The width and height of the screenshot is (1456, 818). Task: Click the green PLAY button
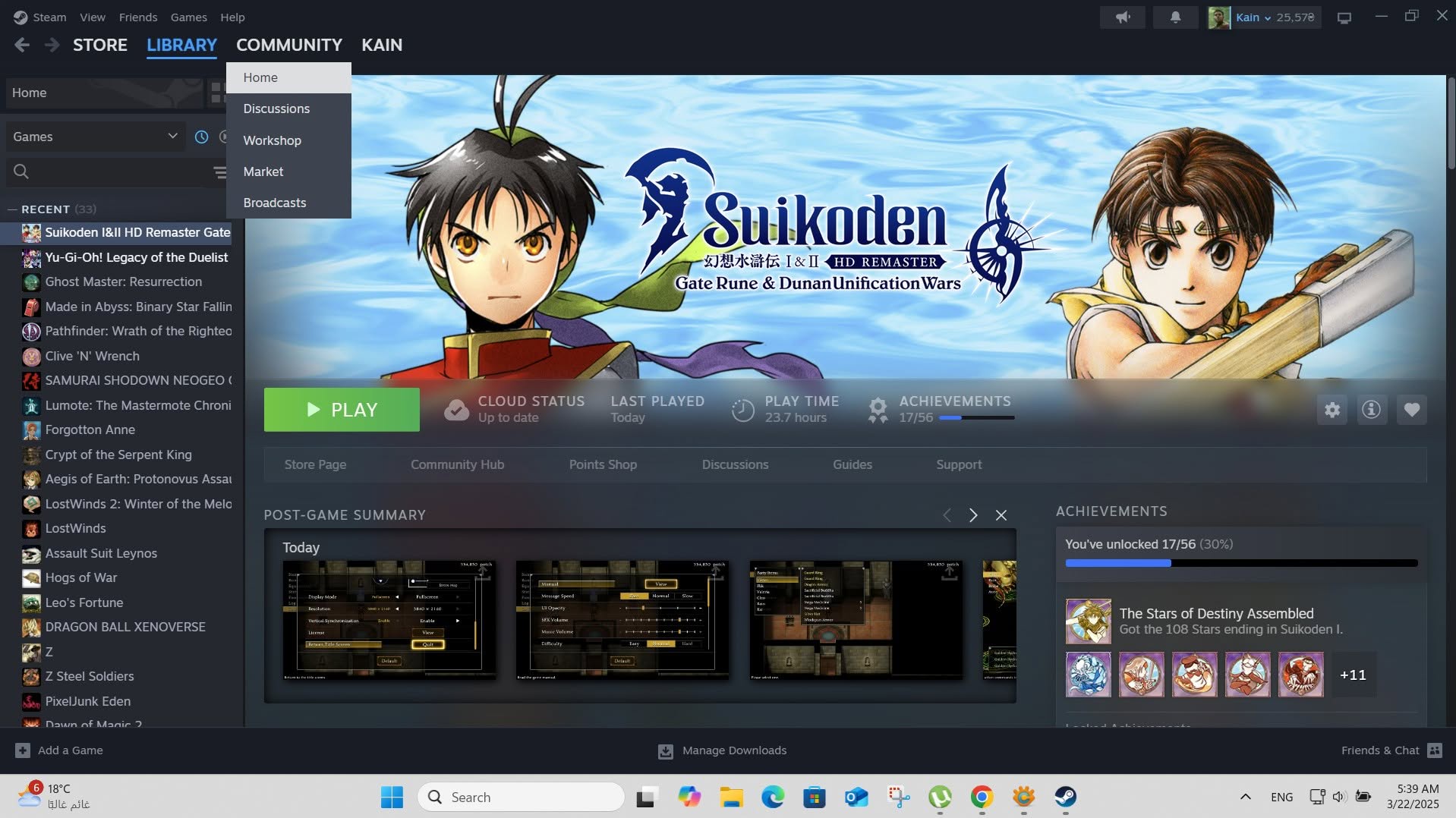342,410
